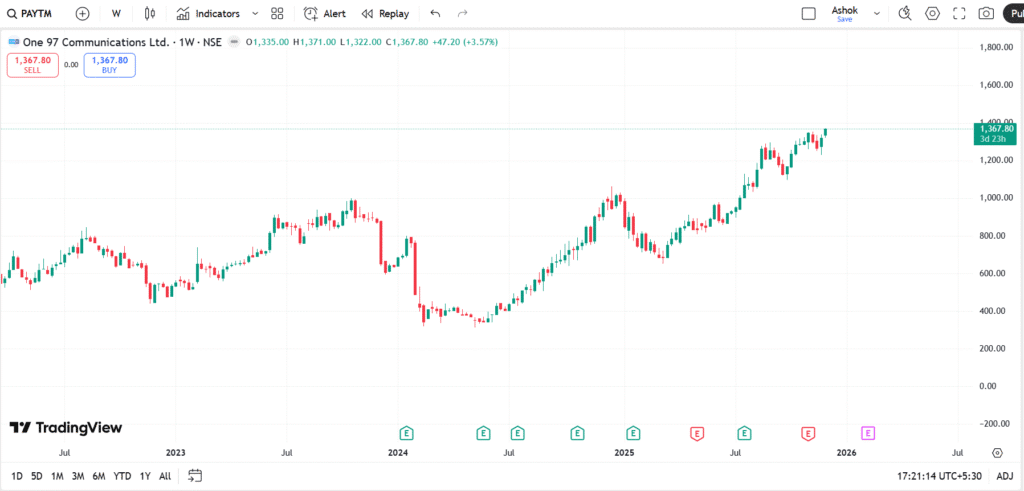1024x491 pixels.
Task: Expand the Ashok layout dropdown arrow
Action: (877, 14)
